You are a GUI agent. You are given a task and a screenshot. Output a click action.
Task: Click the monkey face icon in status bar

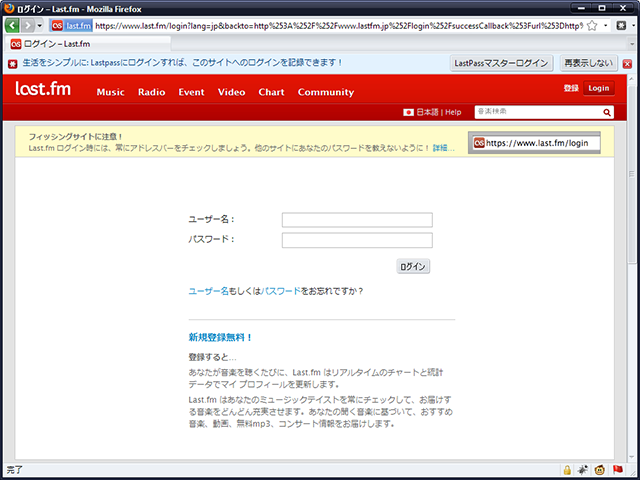pyautogui.click(x=600, y=470)
